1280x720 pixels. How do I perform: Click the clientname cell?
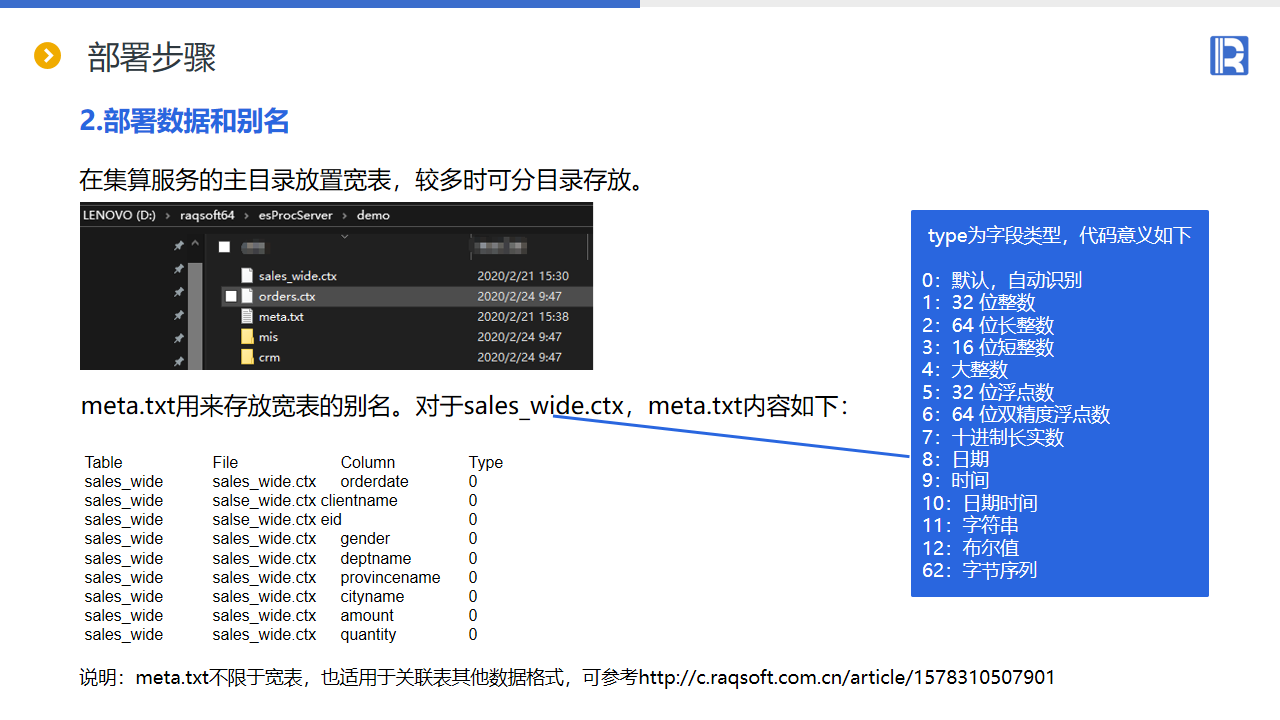pos(359,500)
